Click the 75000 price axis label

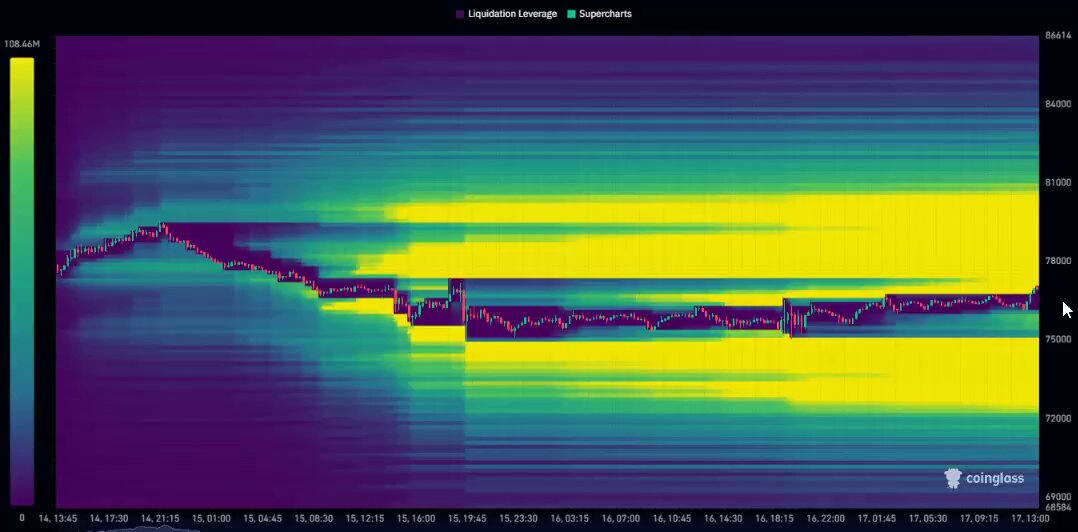1058,339
